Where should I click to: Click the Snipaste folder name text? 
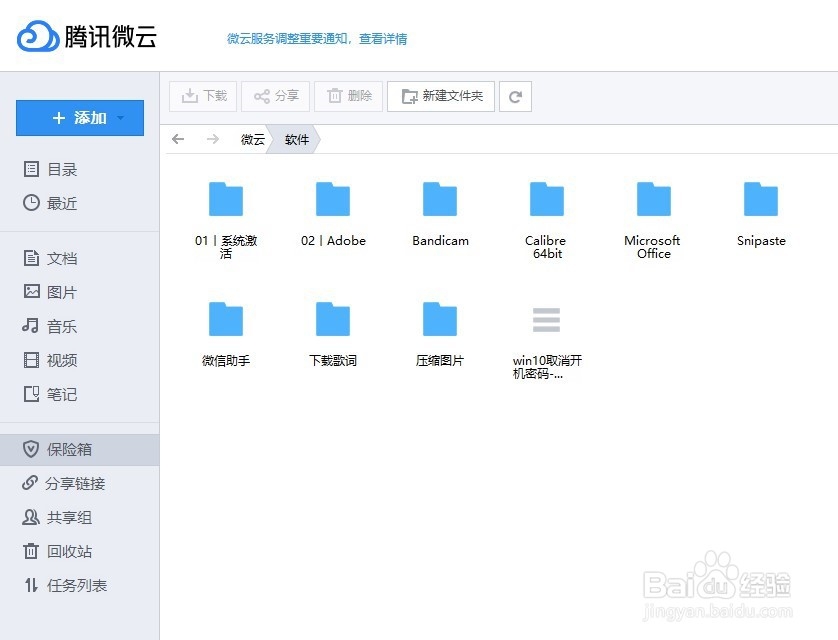[761, 241]
